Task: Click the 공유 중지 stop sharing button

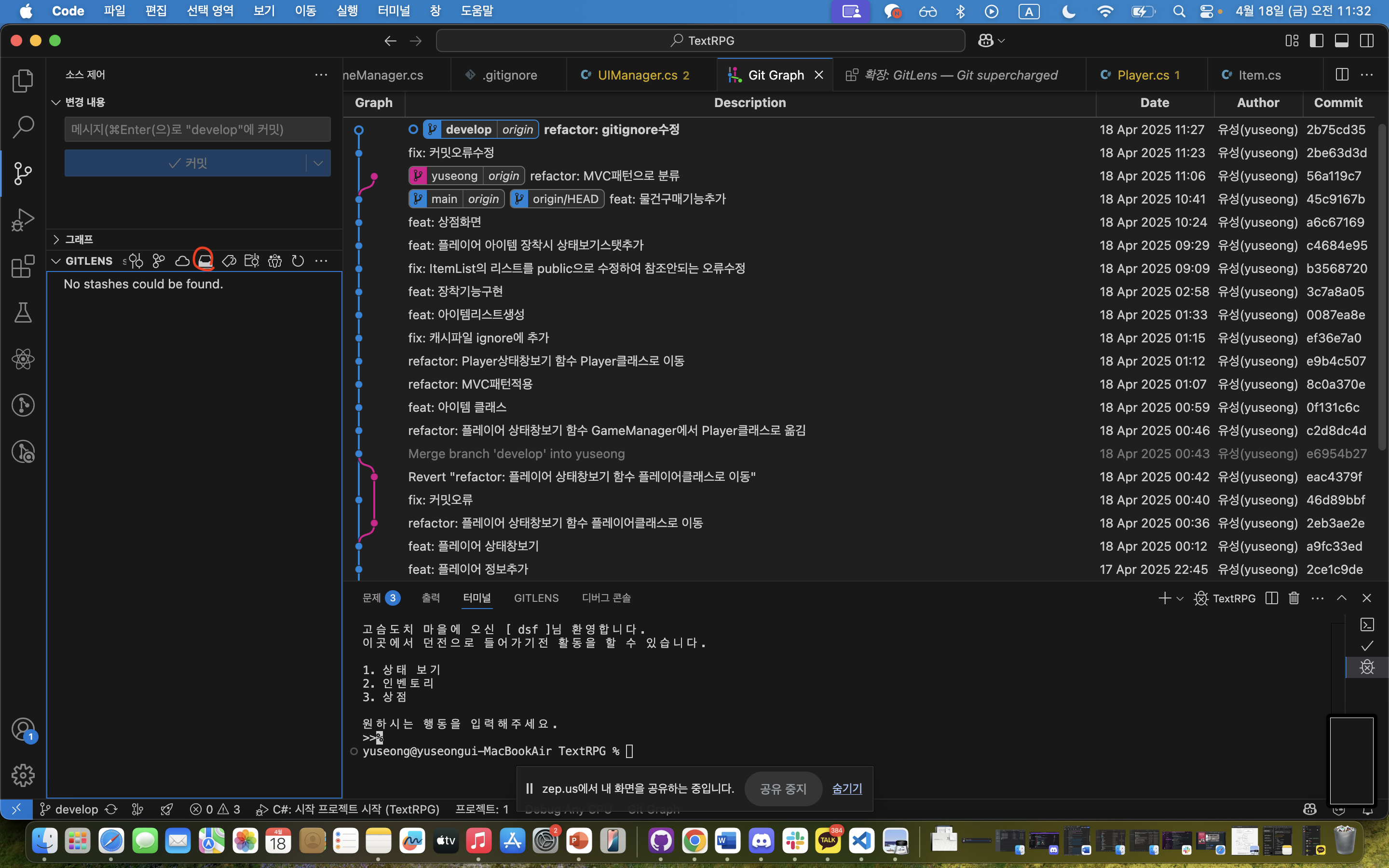Action: click(x=783, y=789)
